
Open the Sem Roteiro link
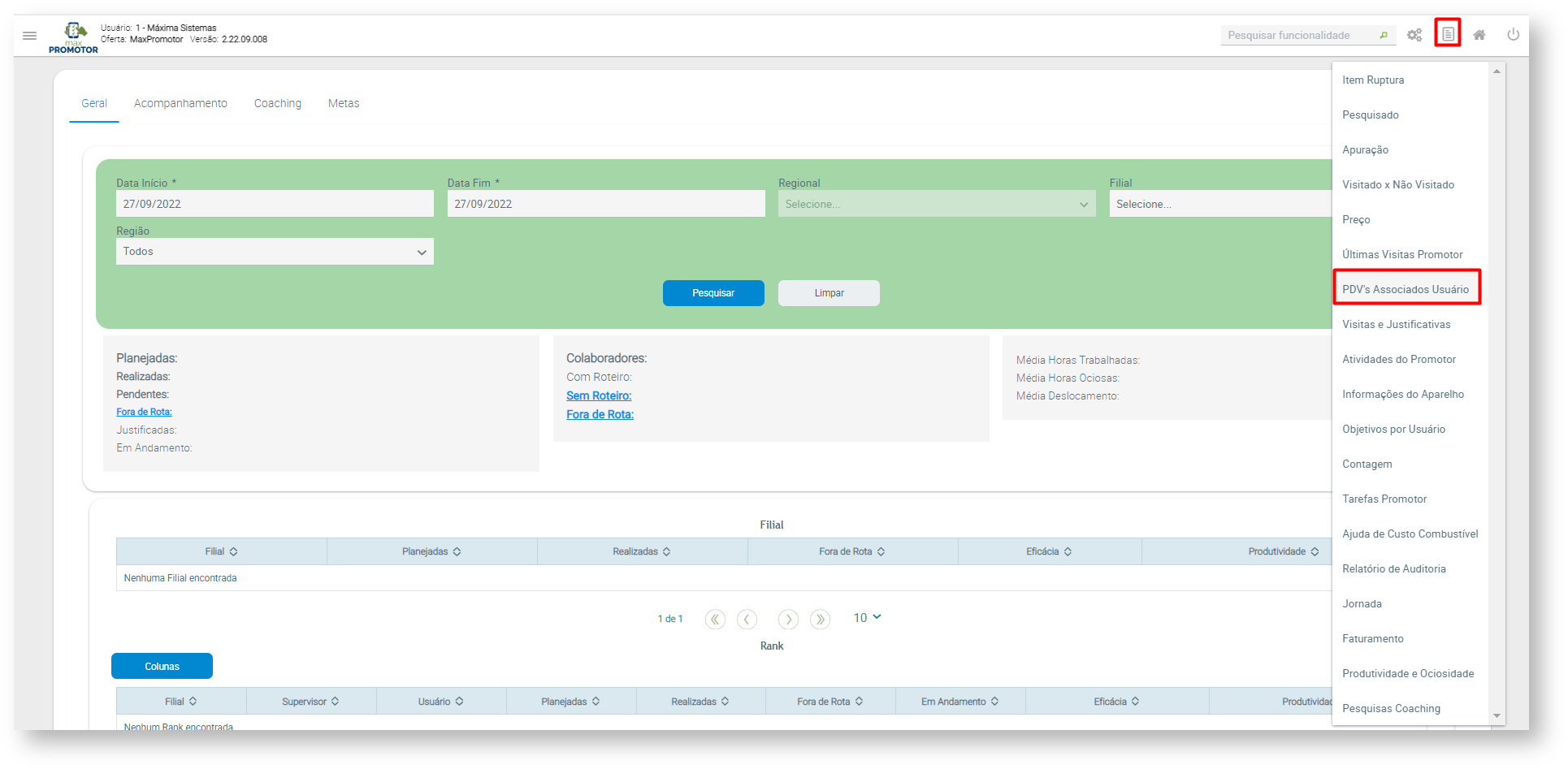(x=599, y=396)
